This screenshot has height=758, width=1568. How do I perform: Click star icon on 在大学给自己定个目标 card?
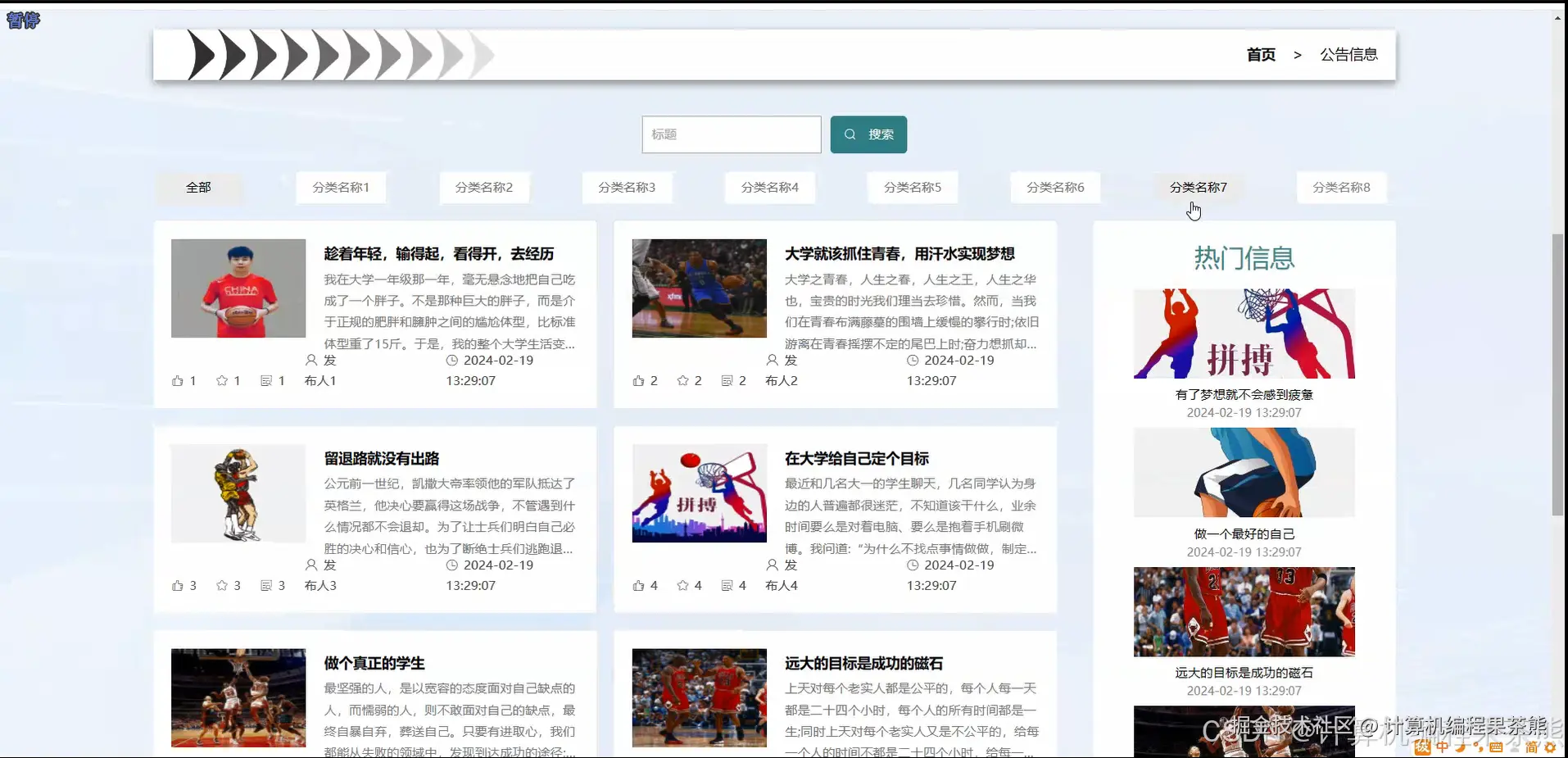[x=683, y=586]
